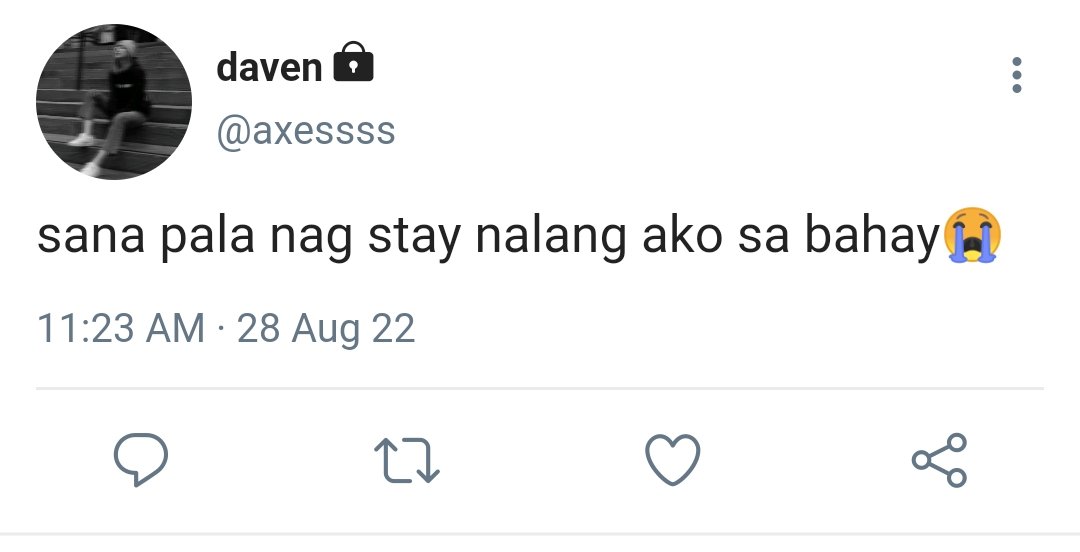
Task: Like the tweet with the heart icon
Action: (x=672, y=460)
